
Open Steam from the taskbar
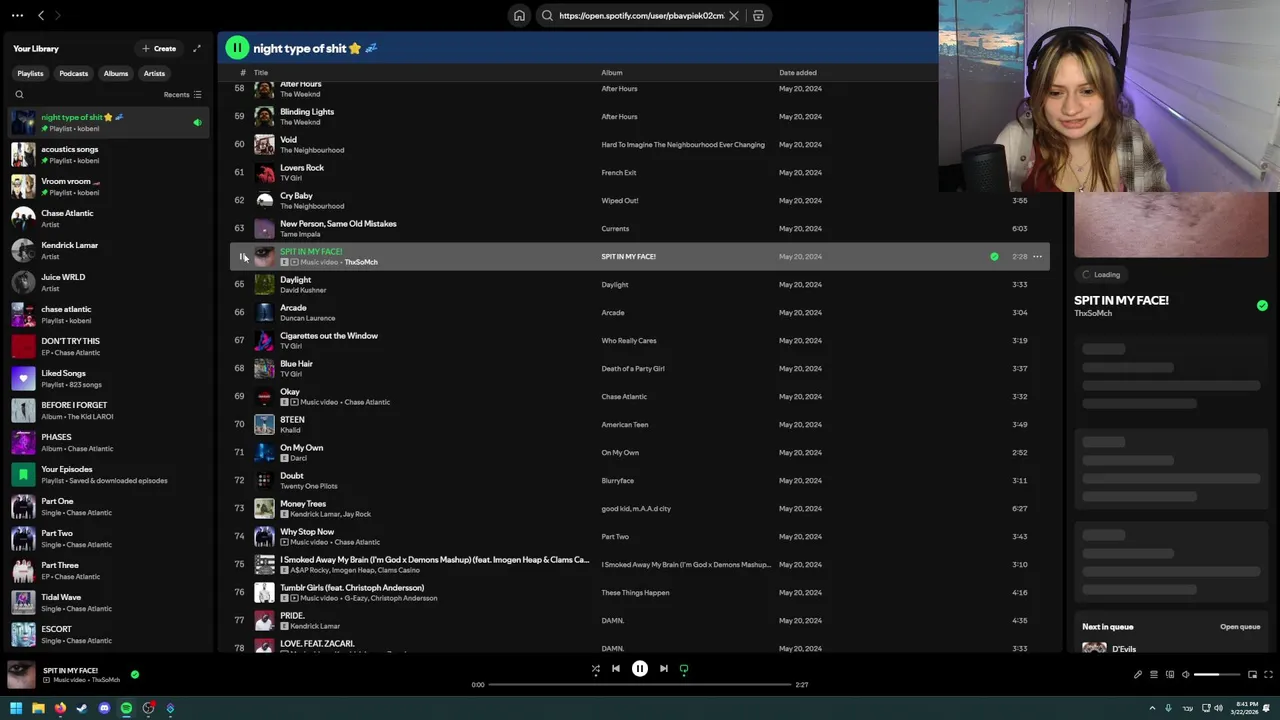tap(82, 708)
